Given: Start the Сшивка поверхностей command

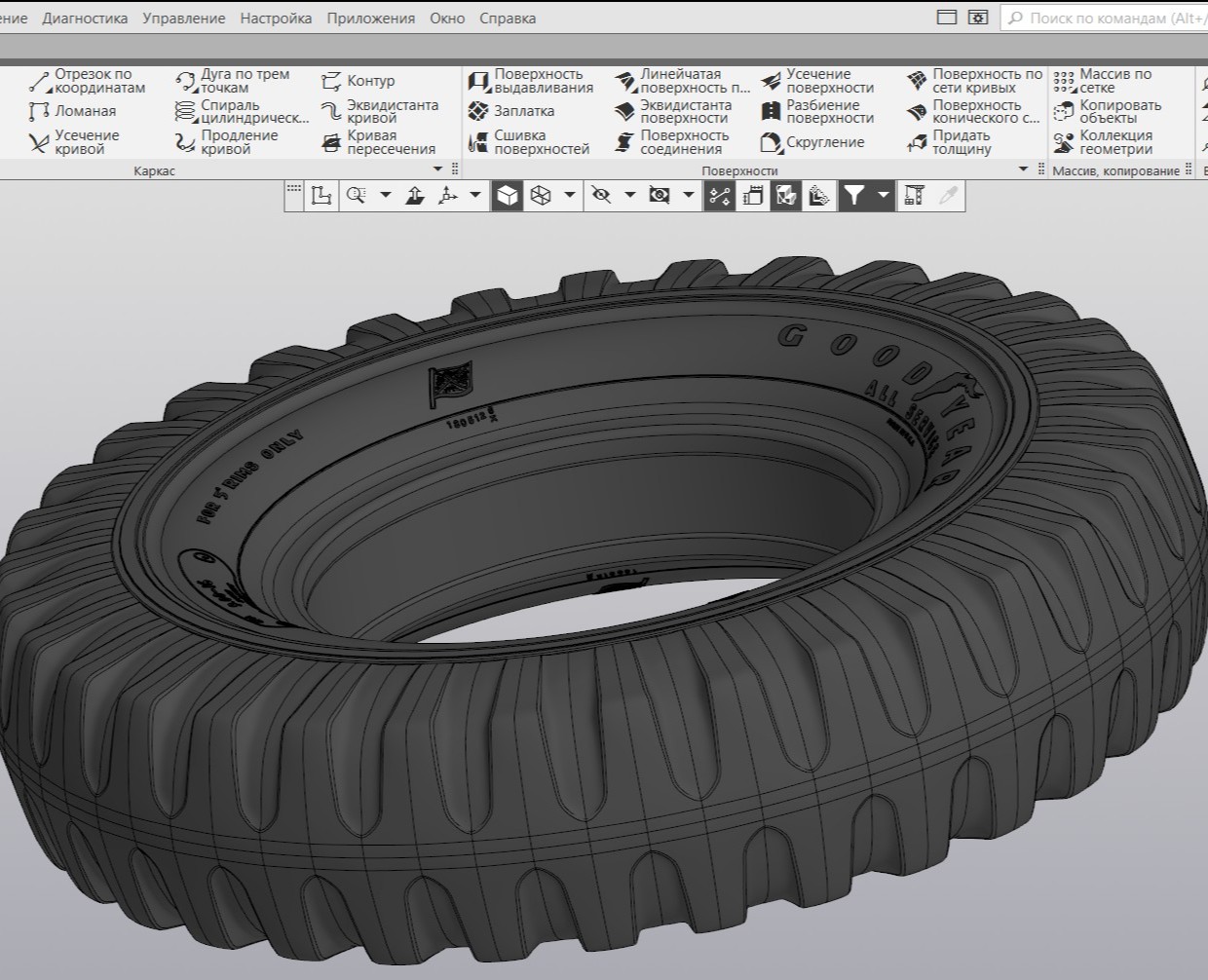Looking at the screenshot, I should (529, 142).
